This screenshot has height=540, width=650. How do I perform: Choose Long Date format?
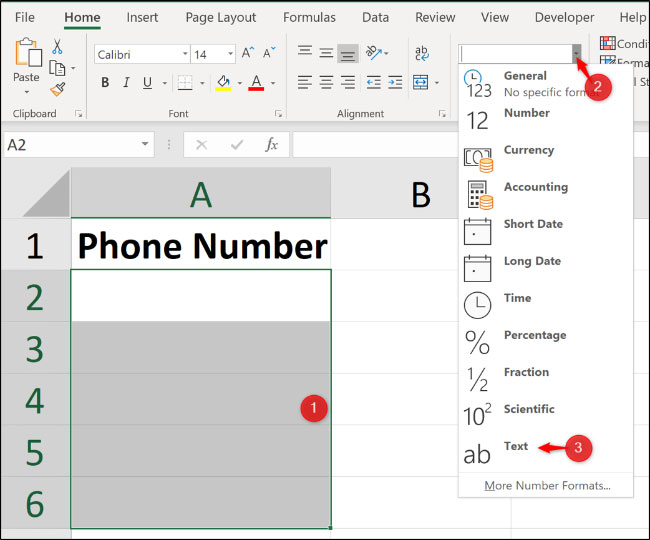546,269
